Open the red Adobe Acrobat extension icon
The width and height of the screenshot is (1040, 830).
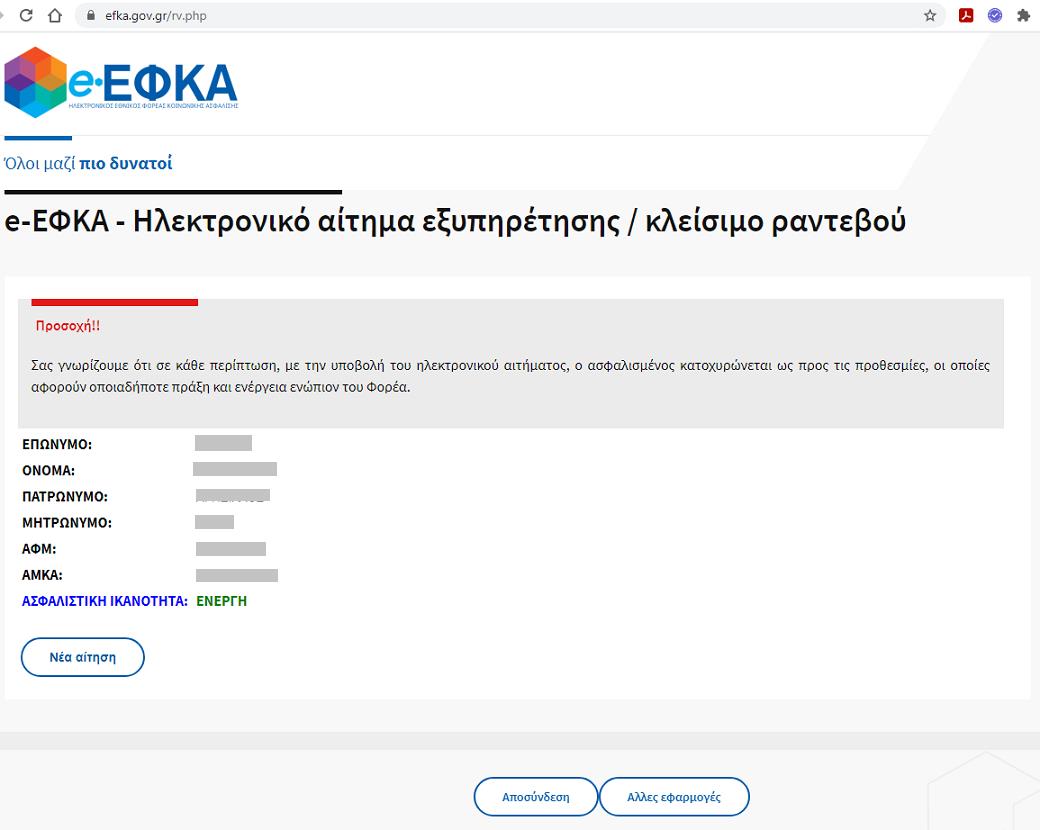coord(966,16)
